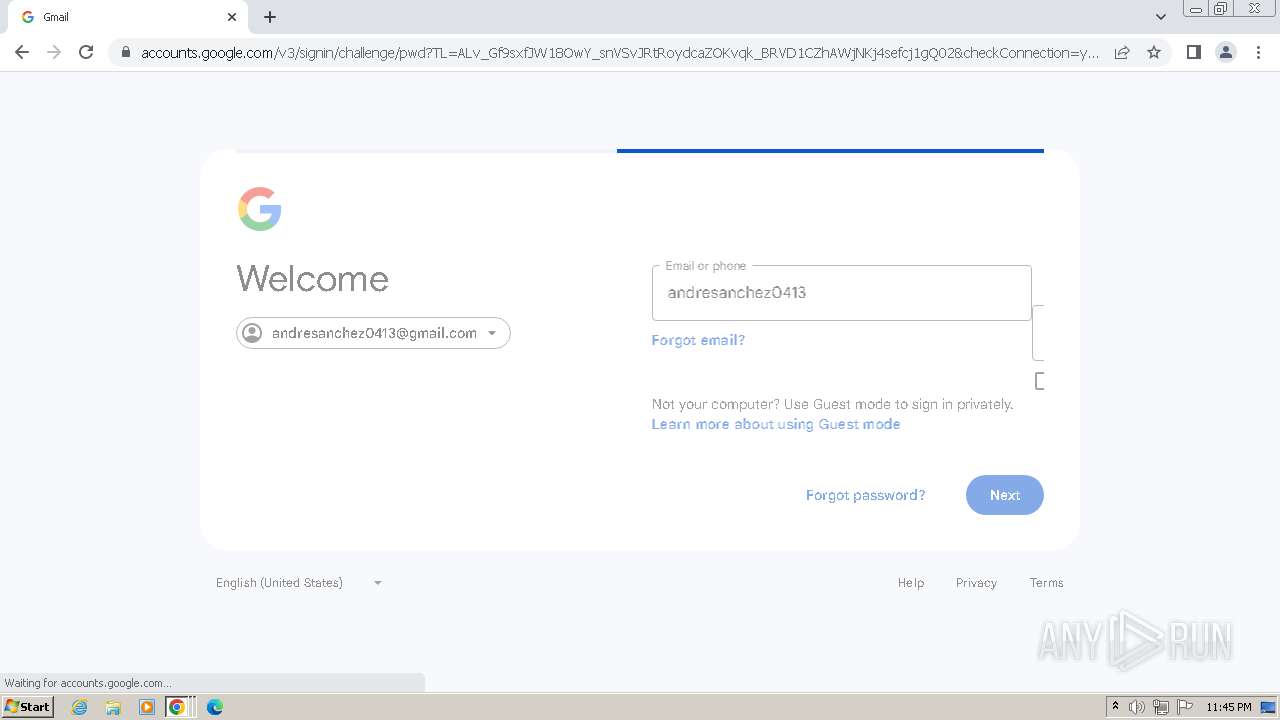1280x720 pixels.
Task: Focus the Email or phone field
Action: coord(841,293)
